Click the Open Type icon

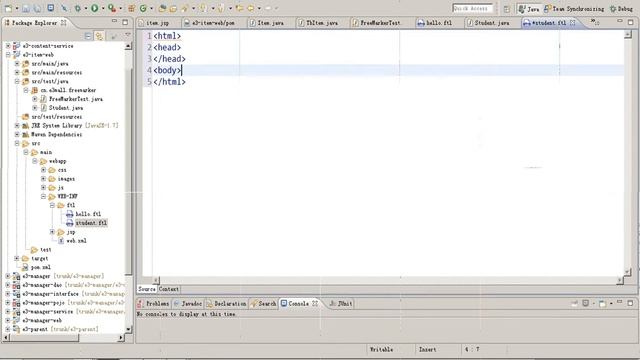tap(162, 8)
